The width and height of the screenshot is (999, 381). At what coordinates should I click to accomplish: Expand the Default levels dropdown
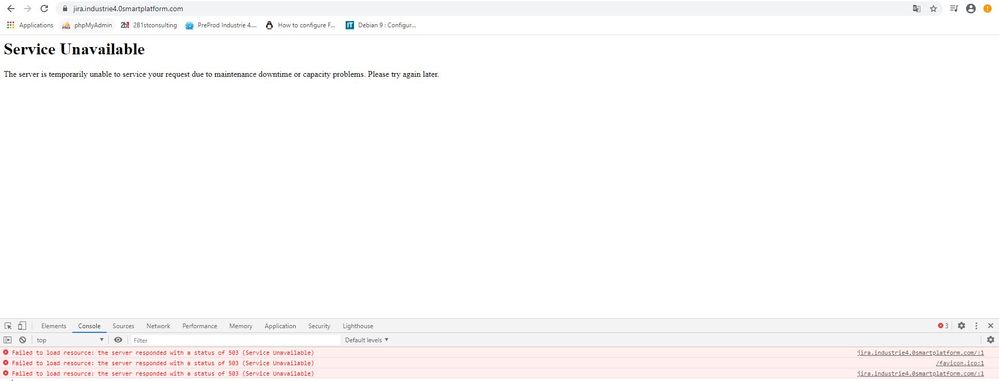point(366,340)
